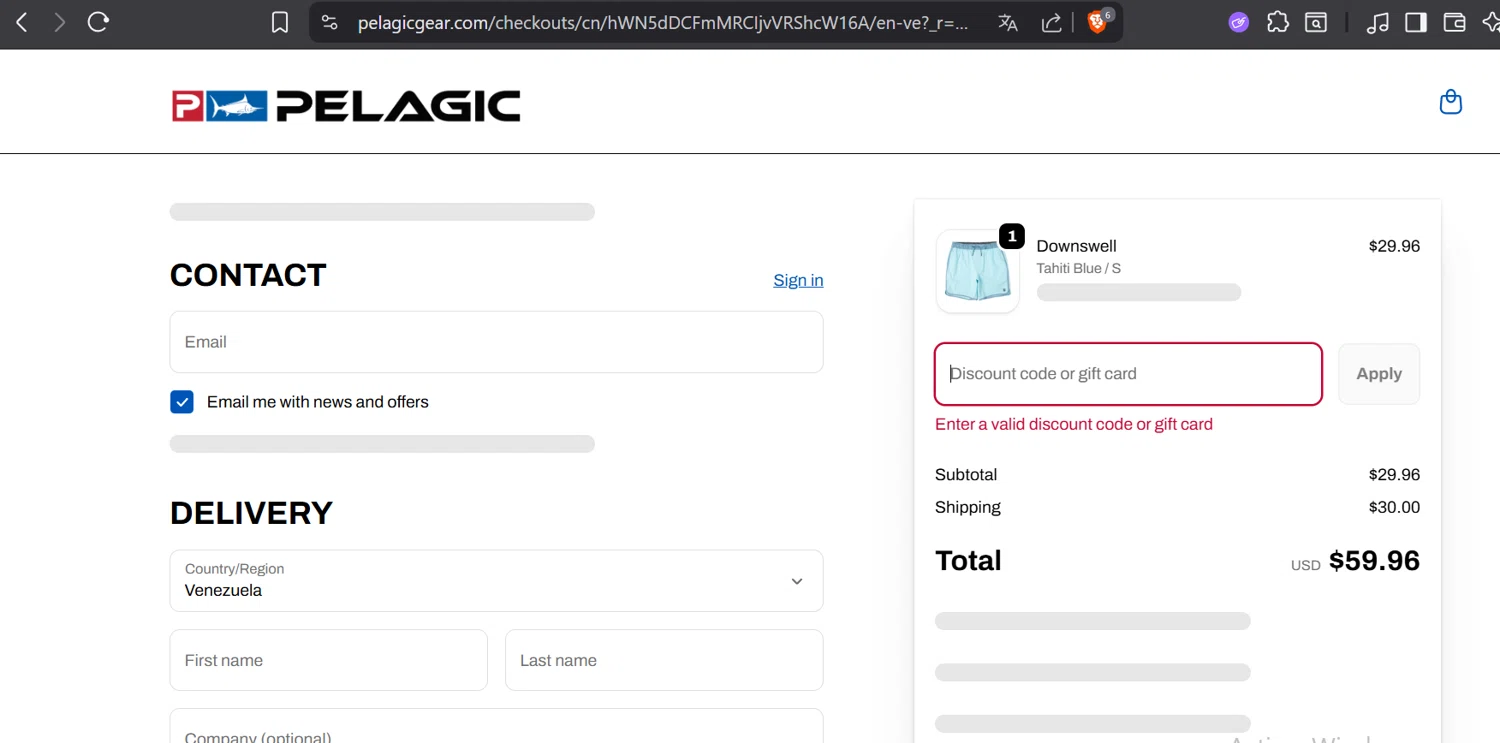The image size is (1500, 743).
Task: Click the $30.00 shipping cost
Action: pyautogui.click(x=1394, y=507)
